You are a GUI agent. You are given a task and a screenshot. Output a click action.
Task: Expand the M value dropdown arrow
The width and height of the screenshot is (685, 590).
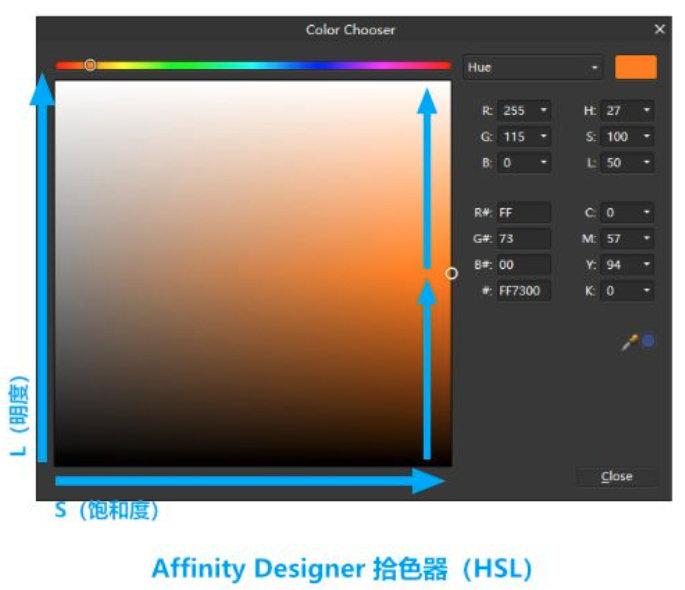pos(647,238)
